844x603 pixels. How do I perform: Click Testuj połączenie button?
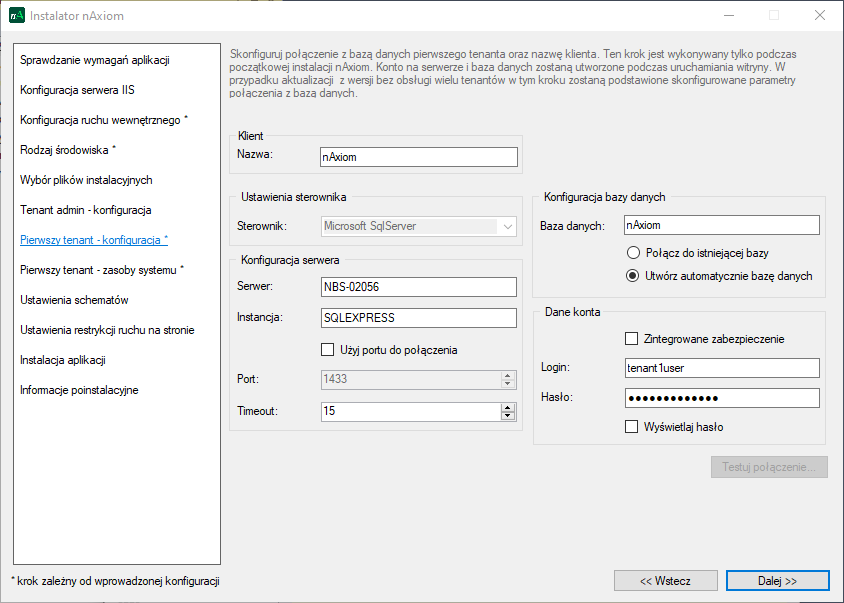769,467
